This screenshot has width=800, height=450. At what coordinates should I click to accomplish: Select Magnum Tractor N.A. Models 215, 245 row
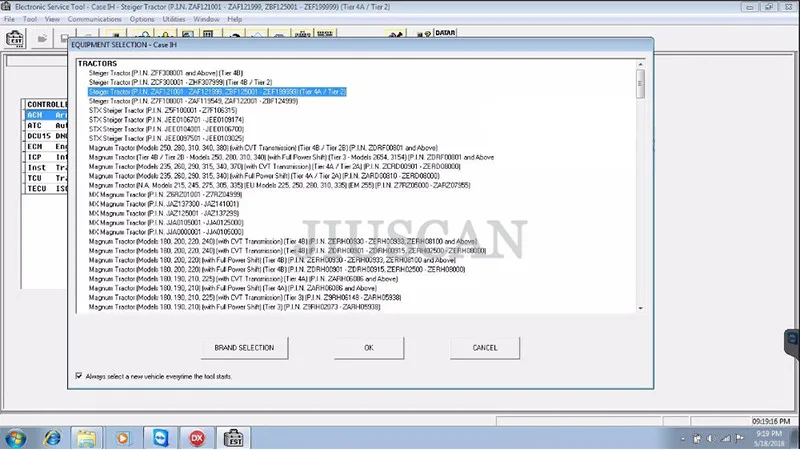pos(279,185)
